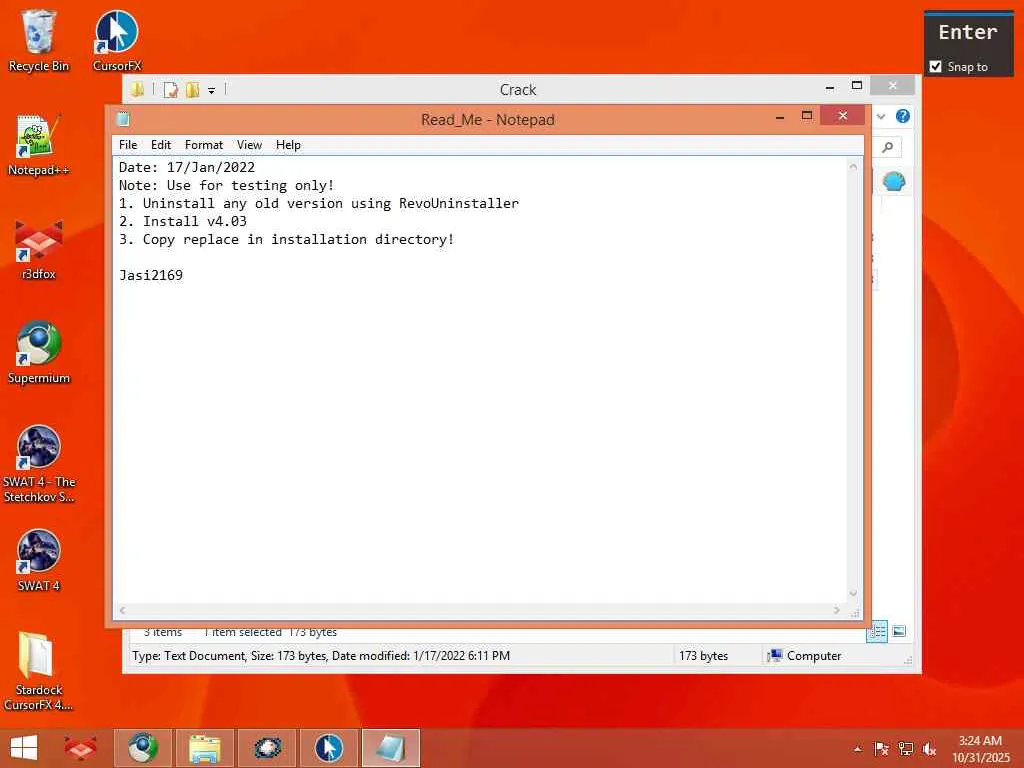This screenshot has width=1024, height=768.
Task: Click the 'Copy replace in installation directory!' line
Action: click(286, 239)
